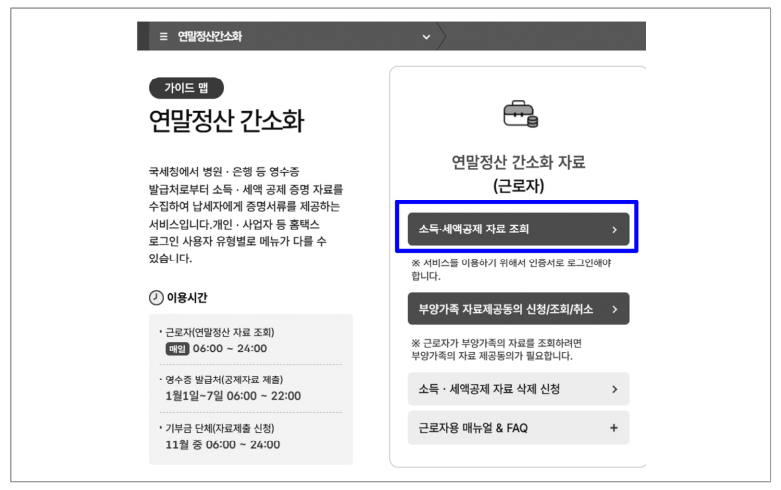The width and height of the screenshot is (781, 490).
Task: Open 부양가족 자료제공동의 신청/조회/취소
Action: tap(519, 309)
